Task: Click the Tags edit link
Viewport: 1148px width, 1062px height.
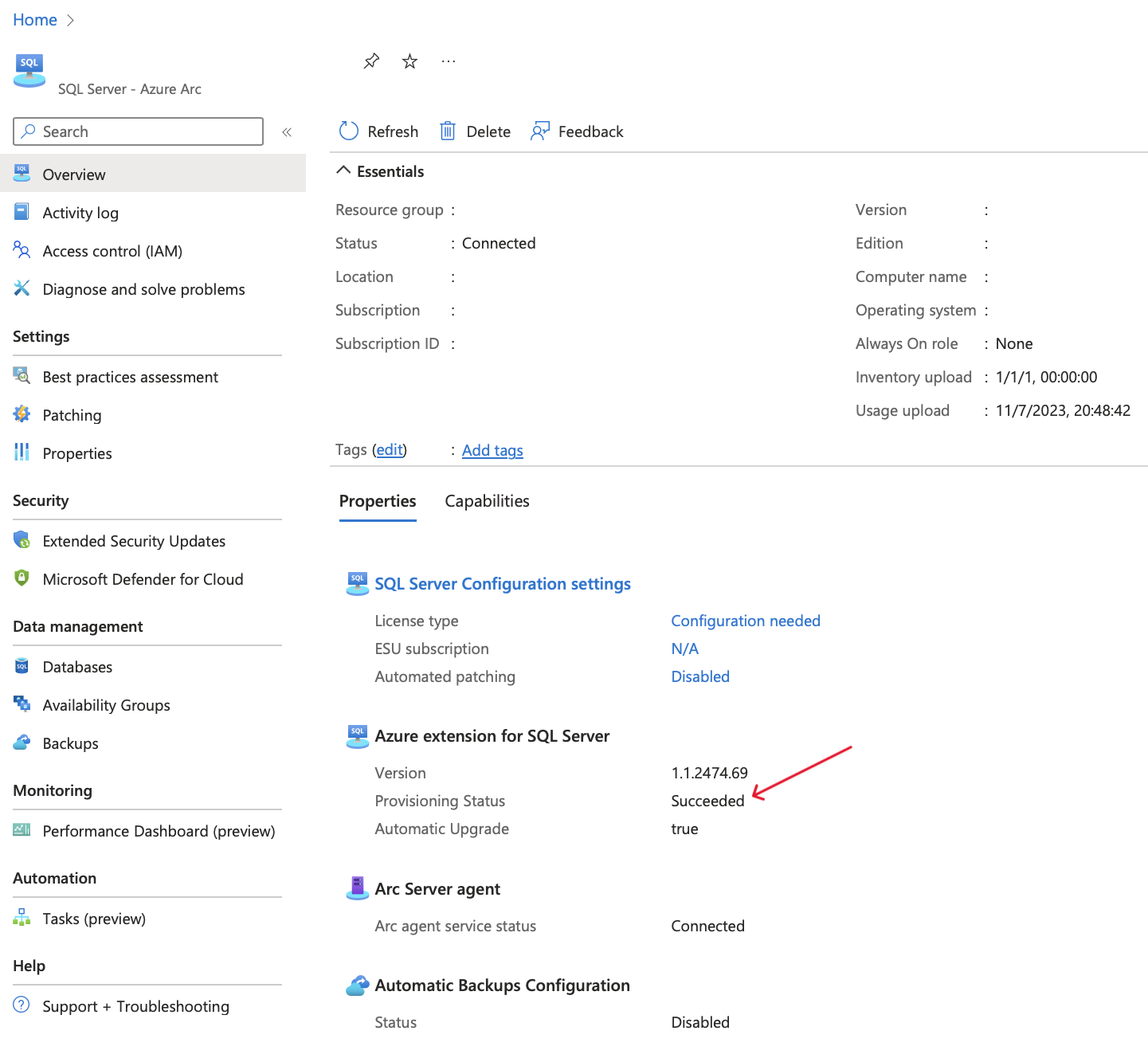Action: pyautogui.click(x=390, y=450)
